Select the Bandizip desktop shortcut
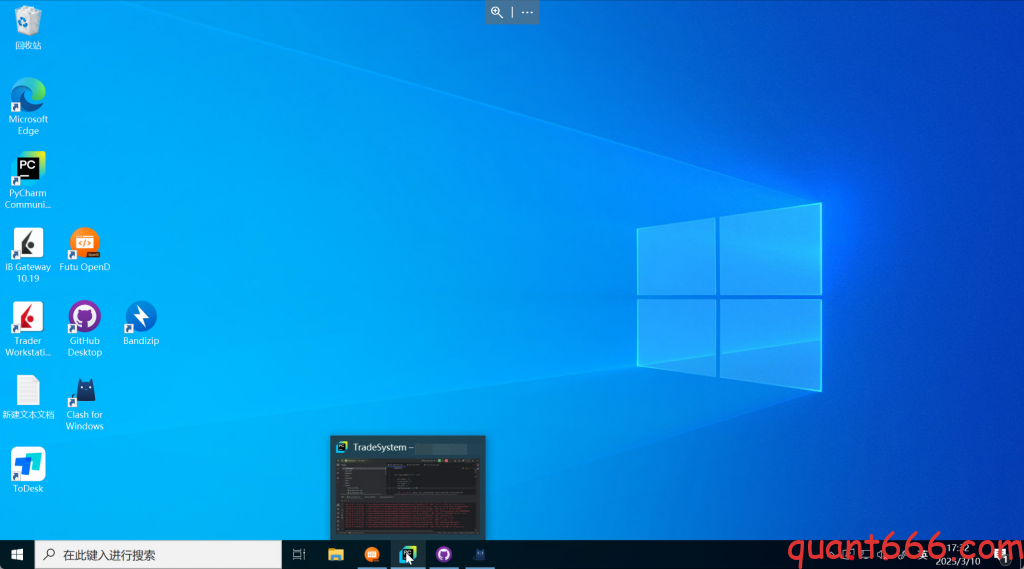 coord(141,323)
